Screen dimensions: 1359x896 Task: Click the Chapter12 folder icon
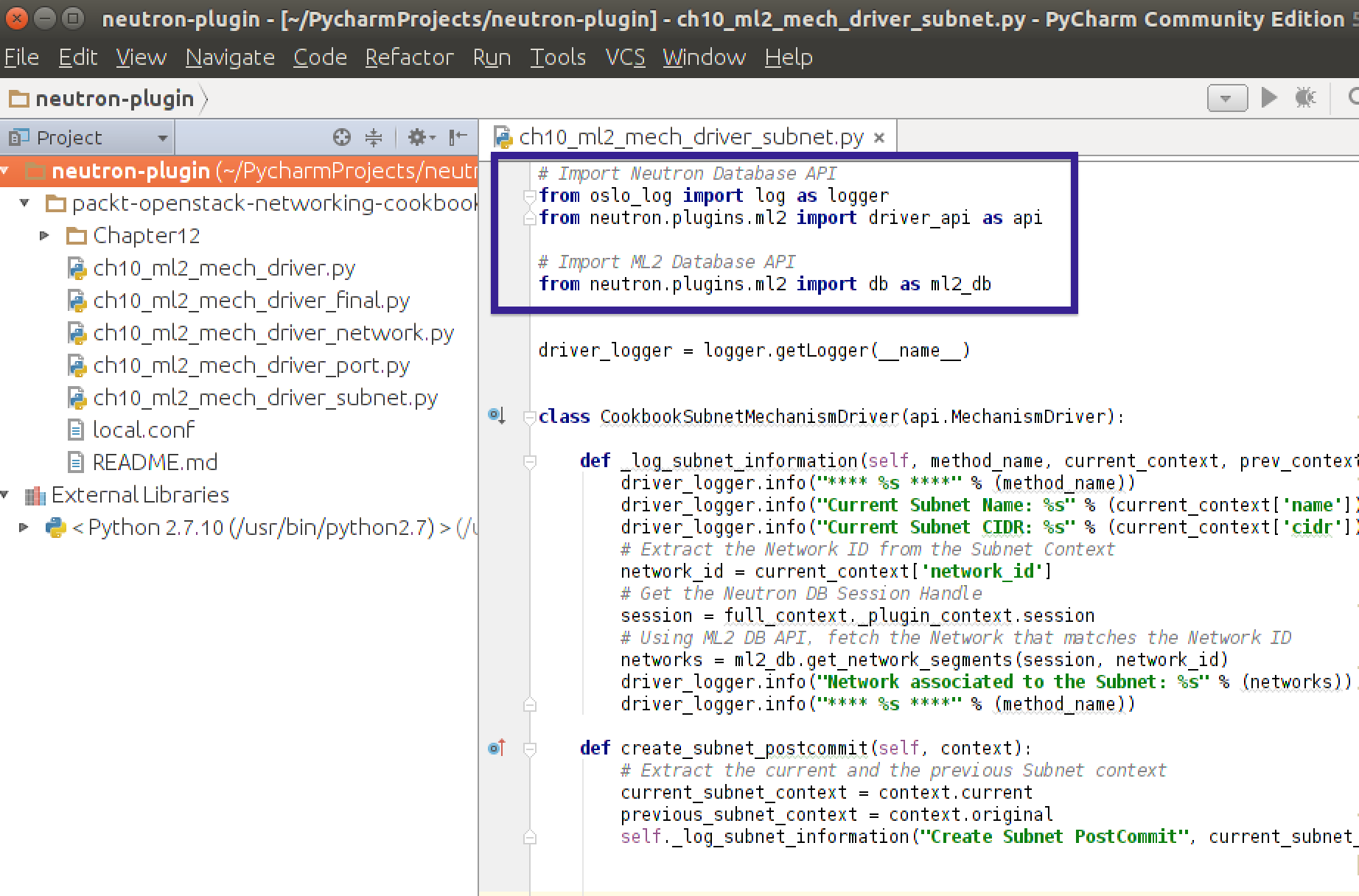point(77,236)
